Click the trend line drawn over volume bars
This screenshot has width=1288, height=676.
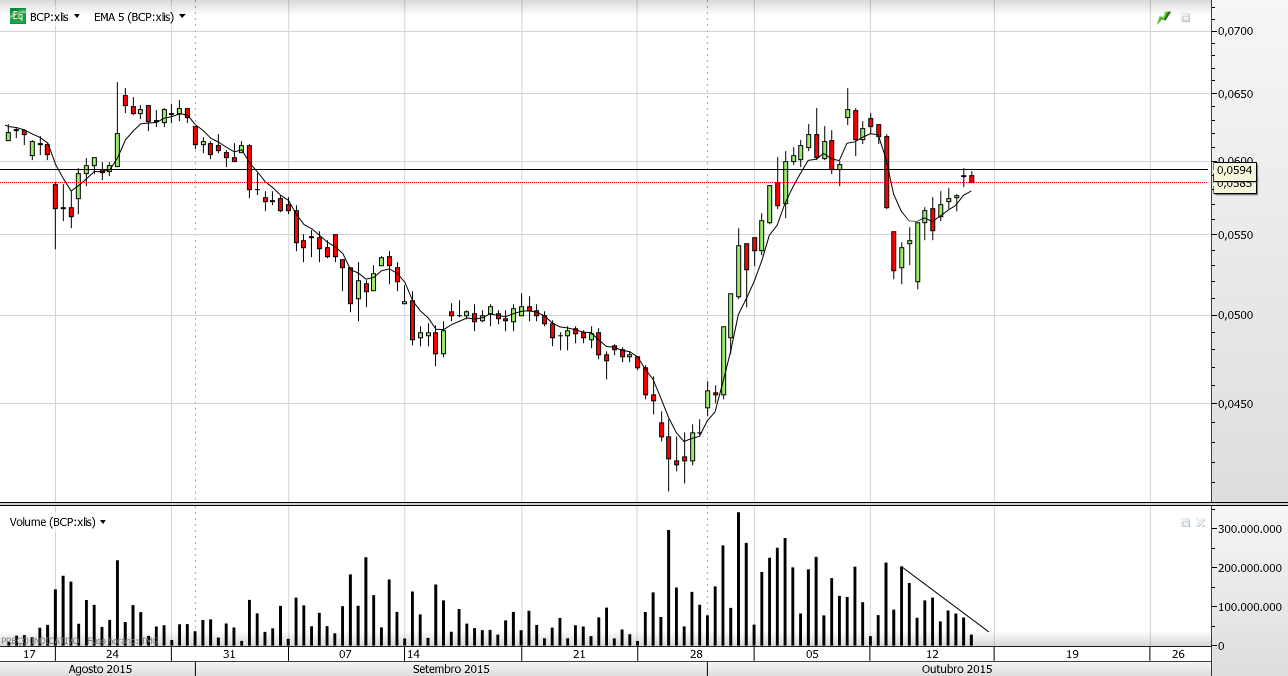(x=945, y=599)
